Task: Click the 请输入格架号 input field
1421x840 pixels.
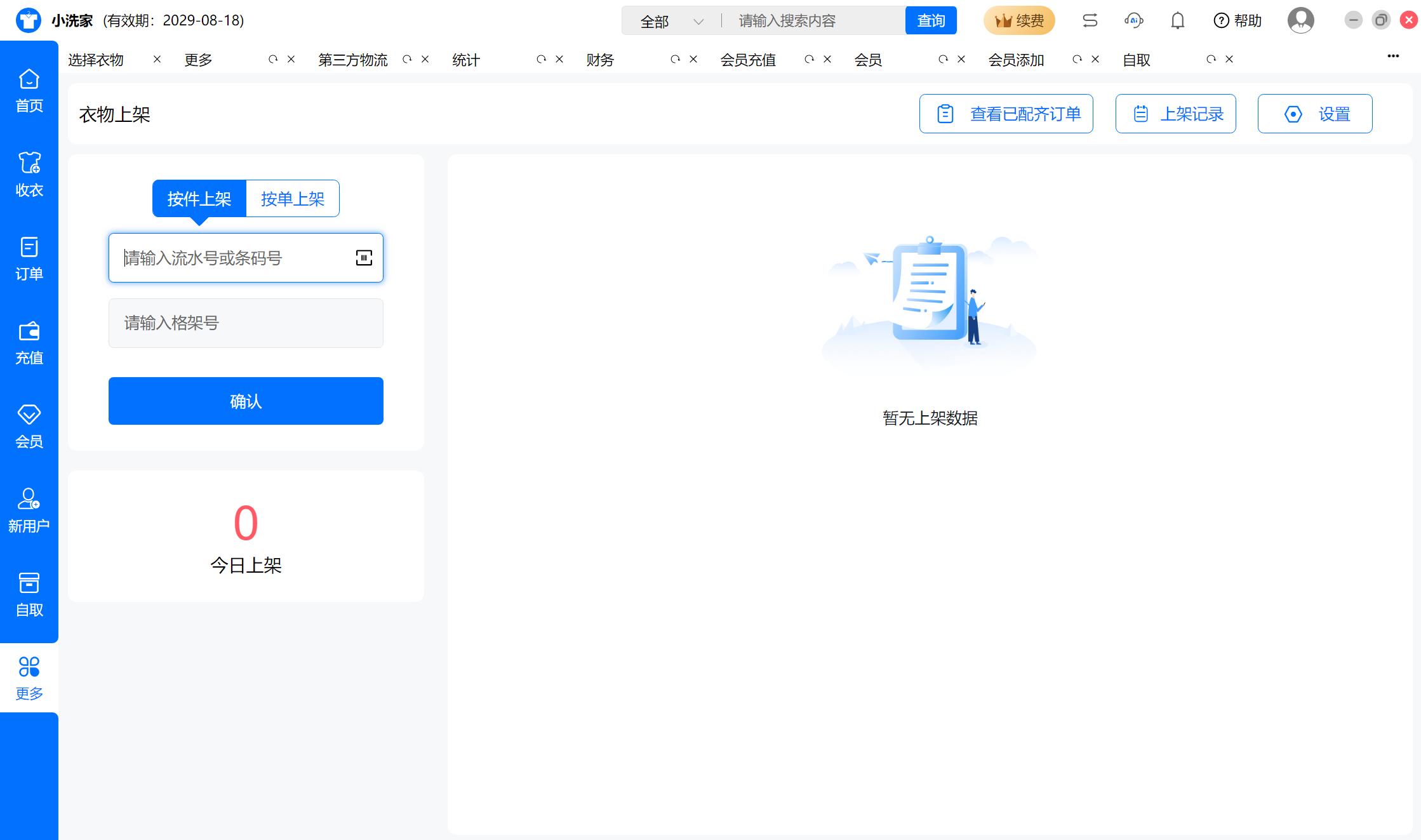Action: [x=246, y=323]
